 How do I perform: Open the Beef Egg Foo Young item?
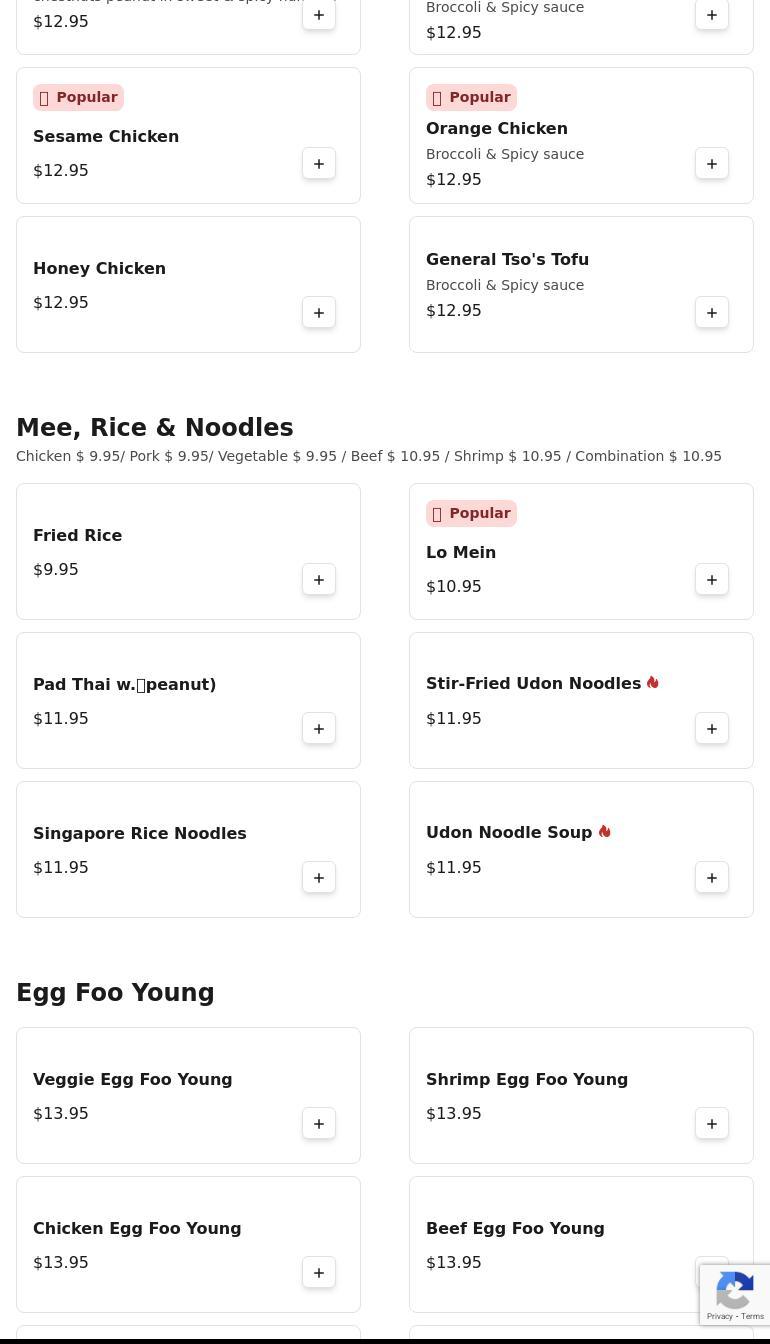click(x=515, y=1229)
